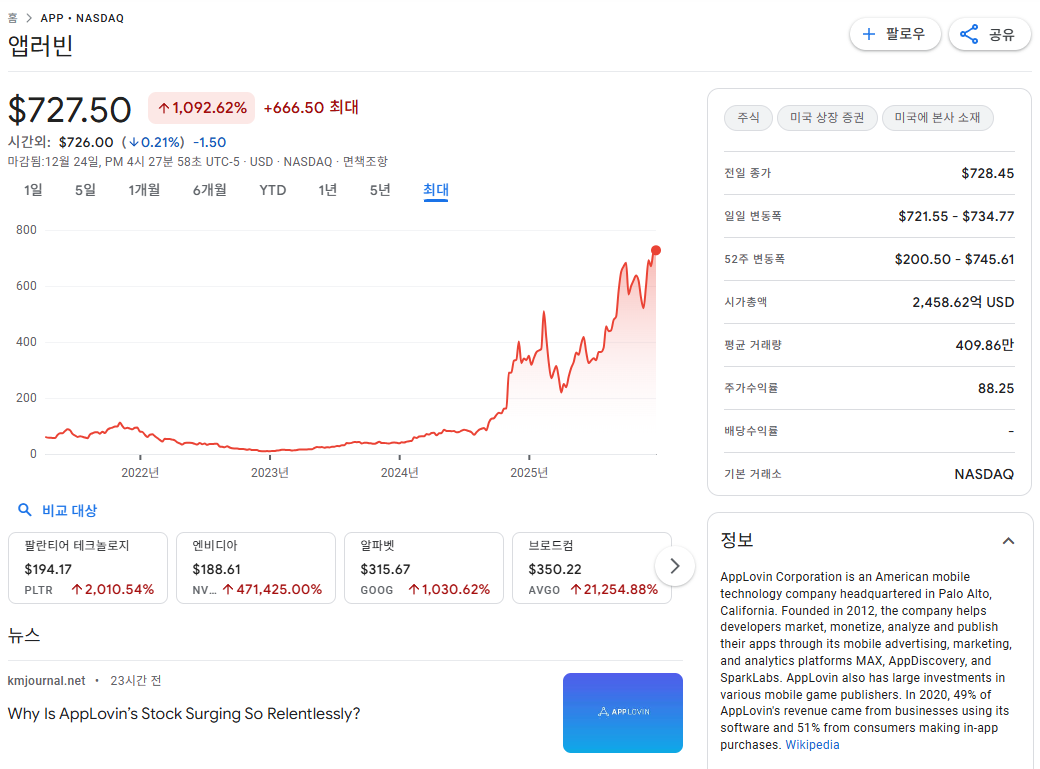Select the 최대 range tab
This screenshot has width=1040, height=769.
[x=436, y=190]
